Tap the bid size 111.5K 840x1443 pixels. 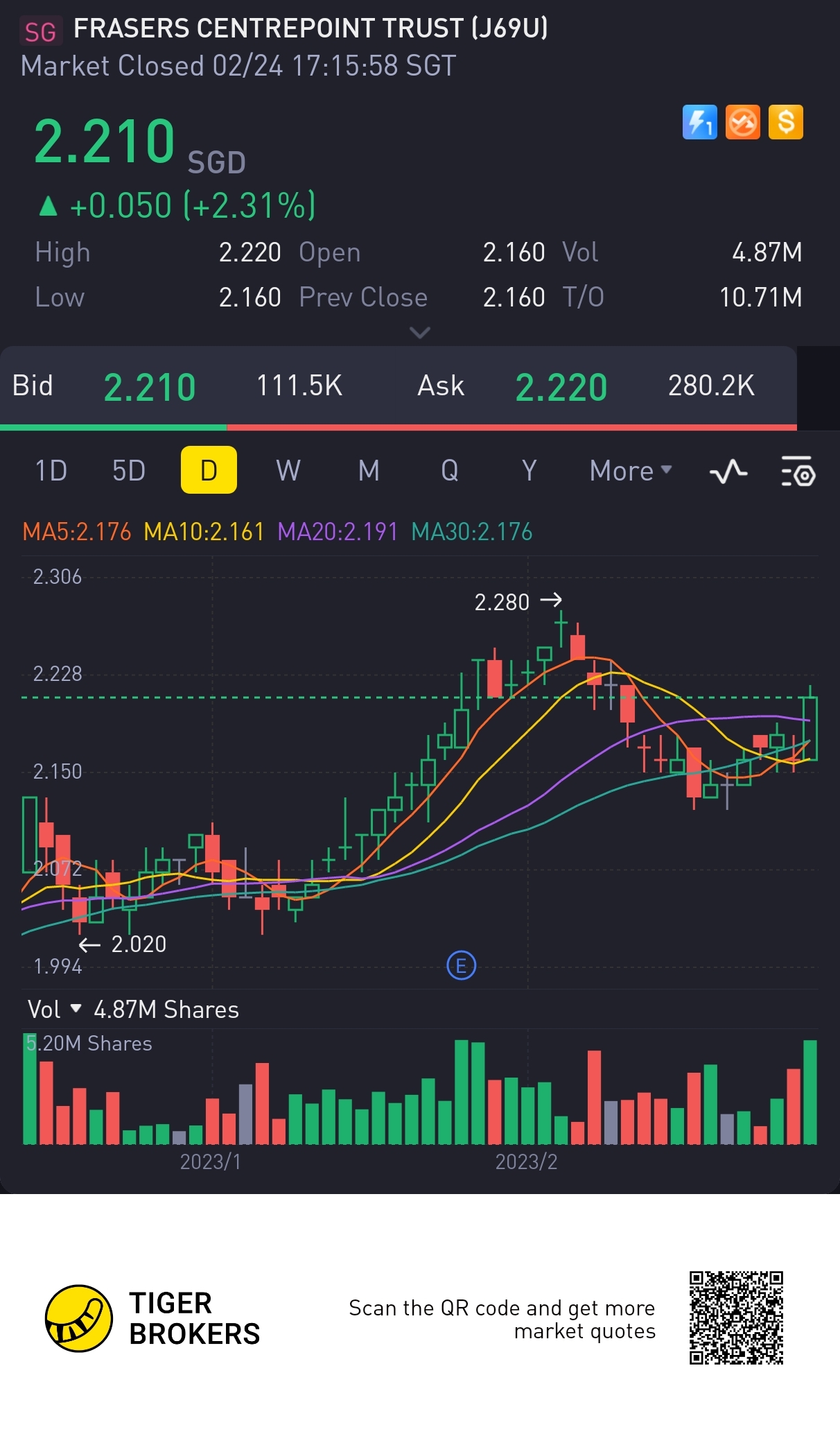(x=299, y=386)
